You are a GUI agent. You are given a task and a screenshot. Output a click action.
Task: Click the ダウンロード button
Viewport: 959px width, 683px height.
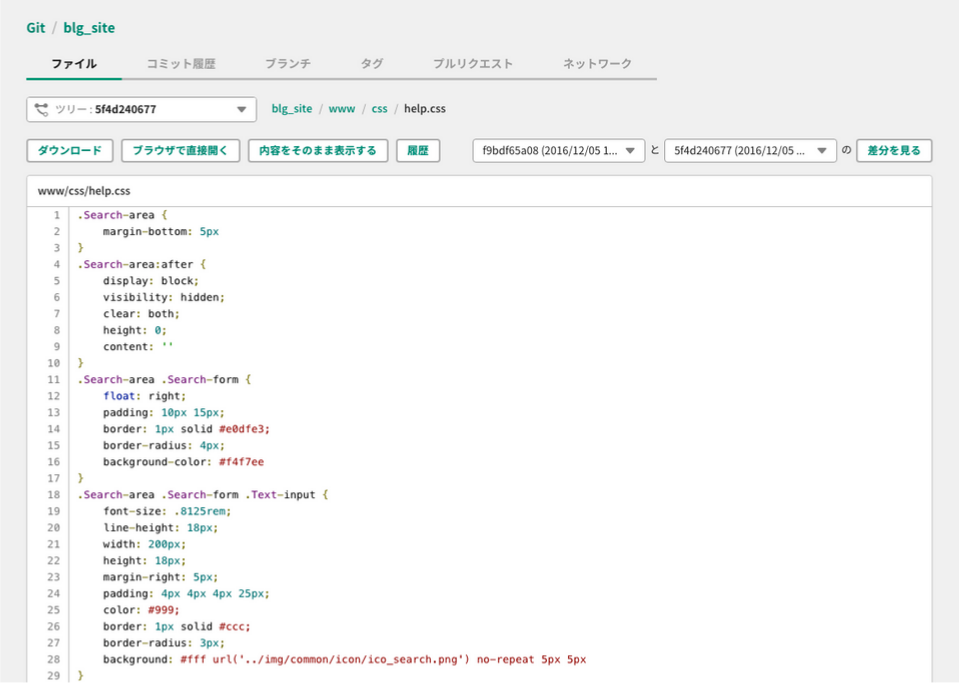70,150
